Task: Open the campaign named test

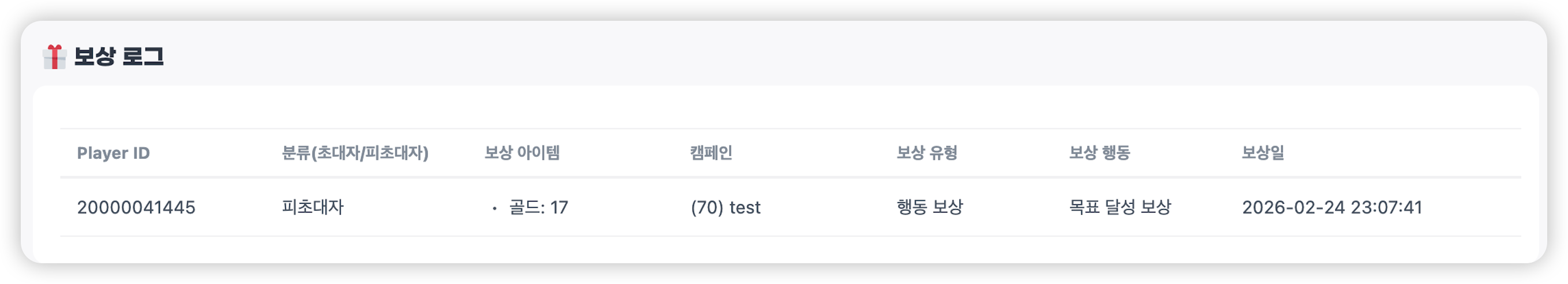Action: (745, 207)
